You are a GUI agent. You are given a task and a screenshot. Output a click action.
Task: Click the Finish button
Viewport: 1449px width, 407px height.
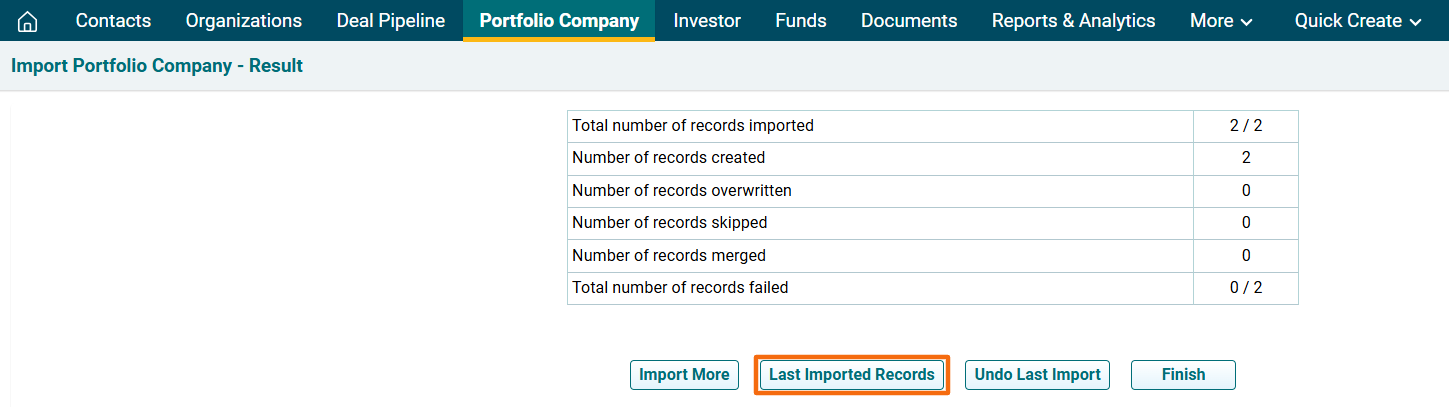1183,375
